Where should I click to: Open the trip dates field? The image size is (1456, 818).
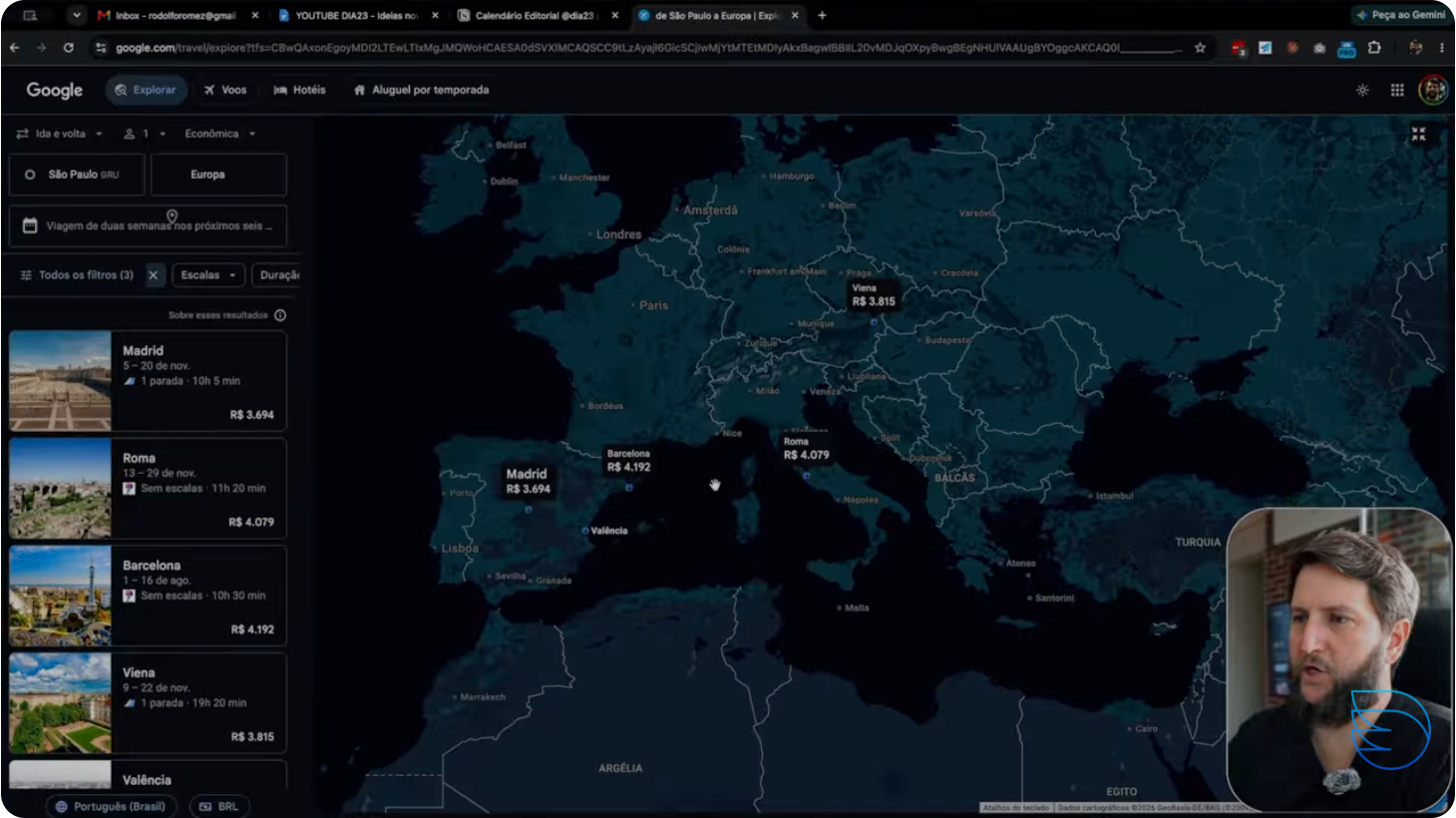(148, 225)
